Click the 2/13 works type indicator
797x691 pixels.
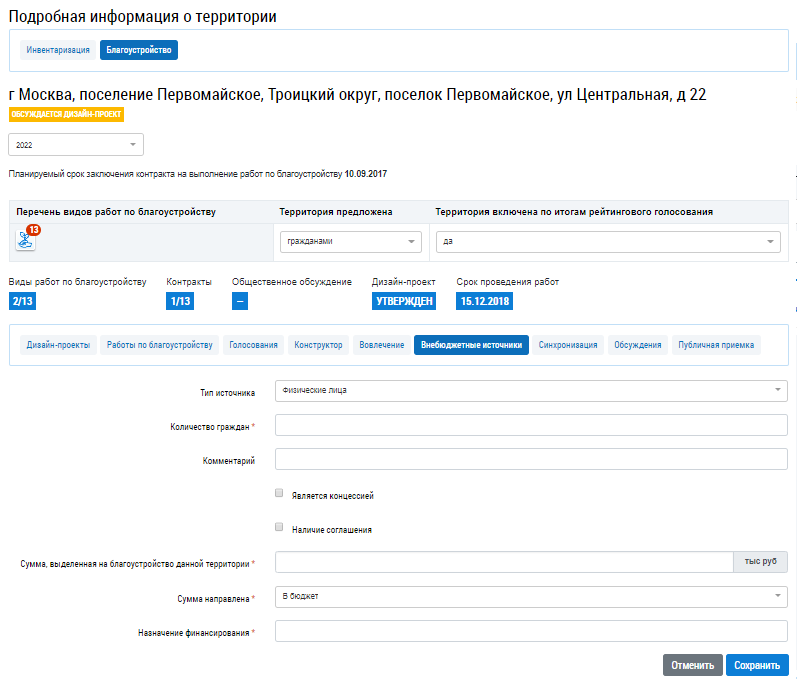[x=22, y=301]
